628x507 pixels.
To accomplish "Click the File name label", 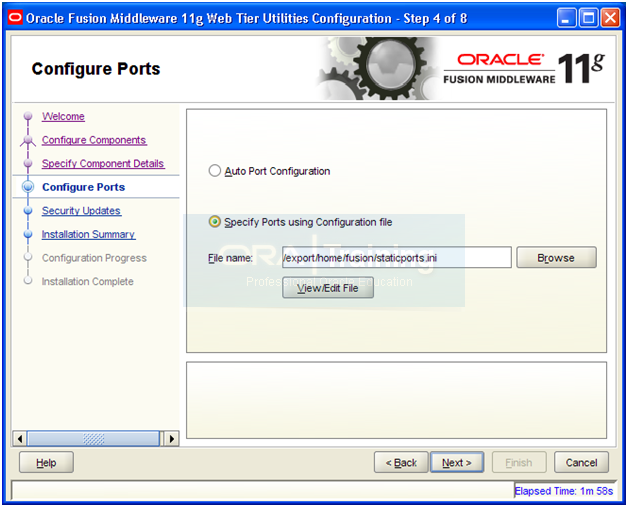I will tap(230, 258).
